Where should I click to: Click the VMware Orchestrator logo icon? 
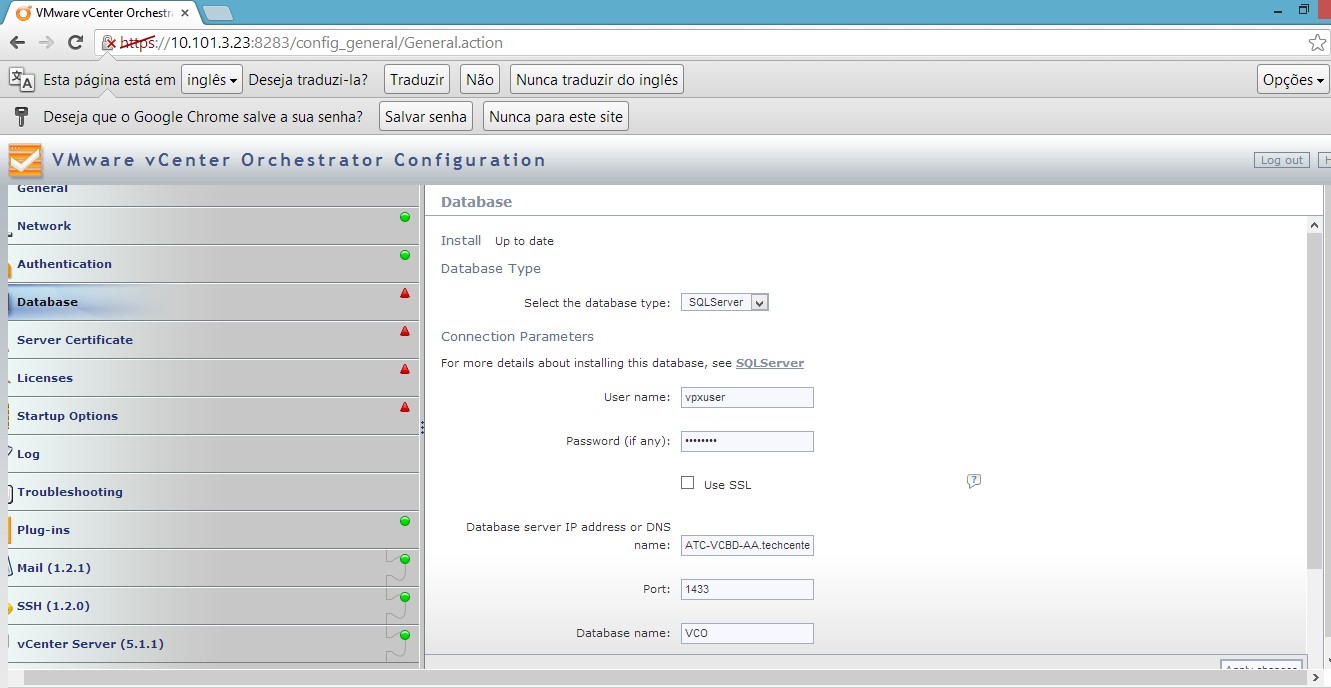(25, 160)
